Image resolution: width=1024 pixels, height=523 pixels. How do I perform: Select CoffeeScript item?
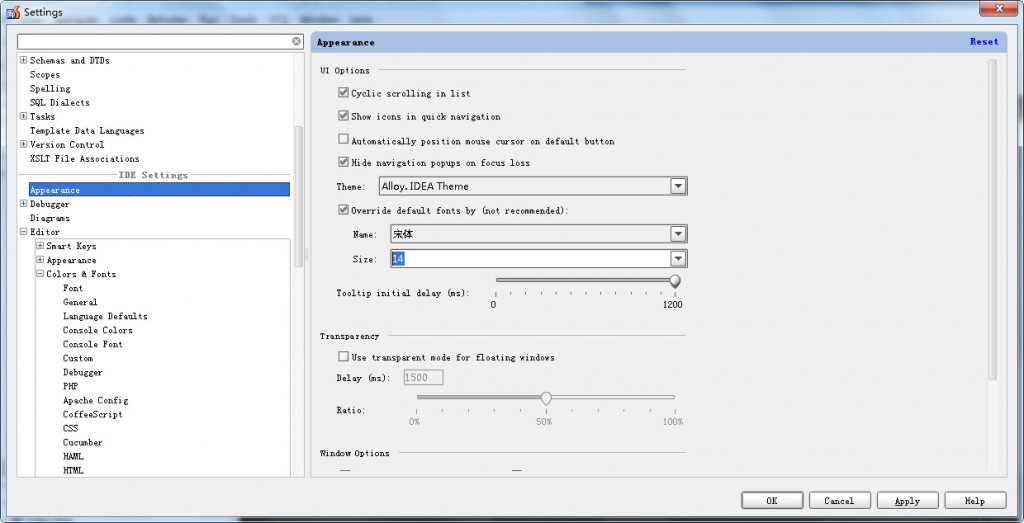point(93,415)
